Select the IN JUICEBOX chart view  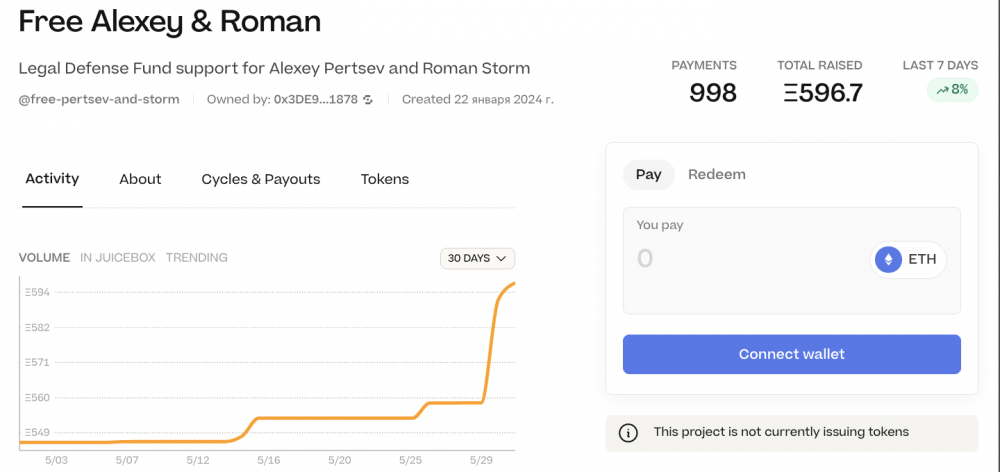(117, 258)
